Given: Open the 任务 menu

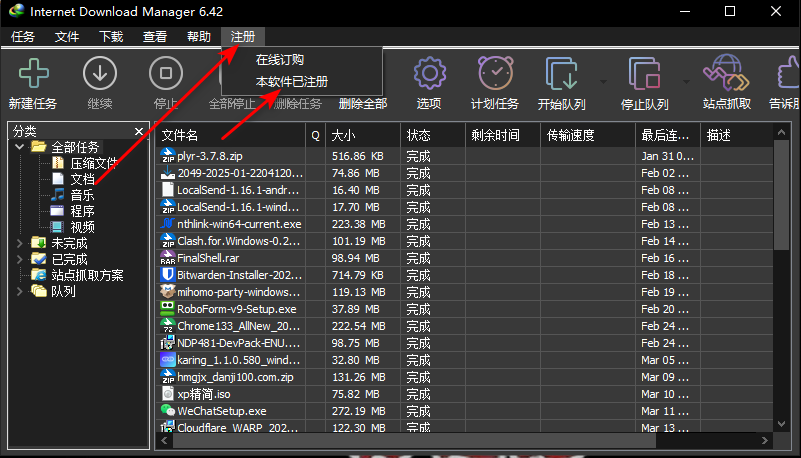Looking at the screenshot, I should pos(23,37).
